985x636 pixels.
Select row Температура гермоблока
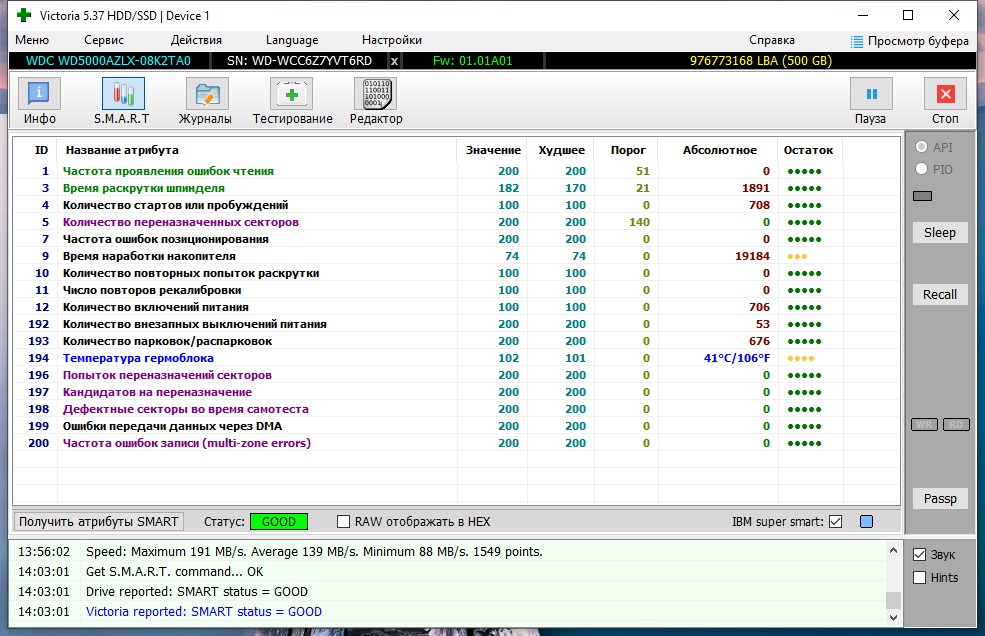(x=457, y=358)
